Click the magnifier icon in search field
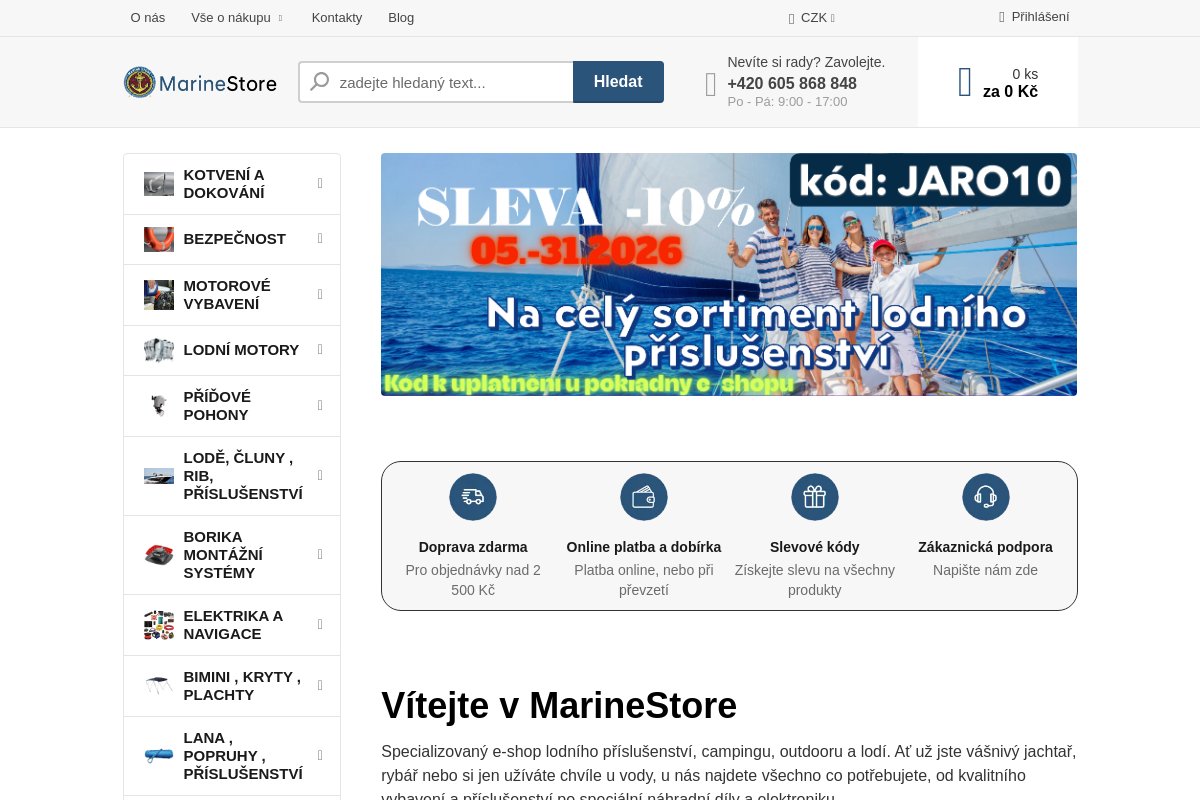This screenshot has height=800, width=1200. (320, 81)
